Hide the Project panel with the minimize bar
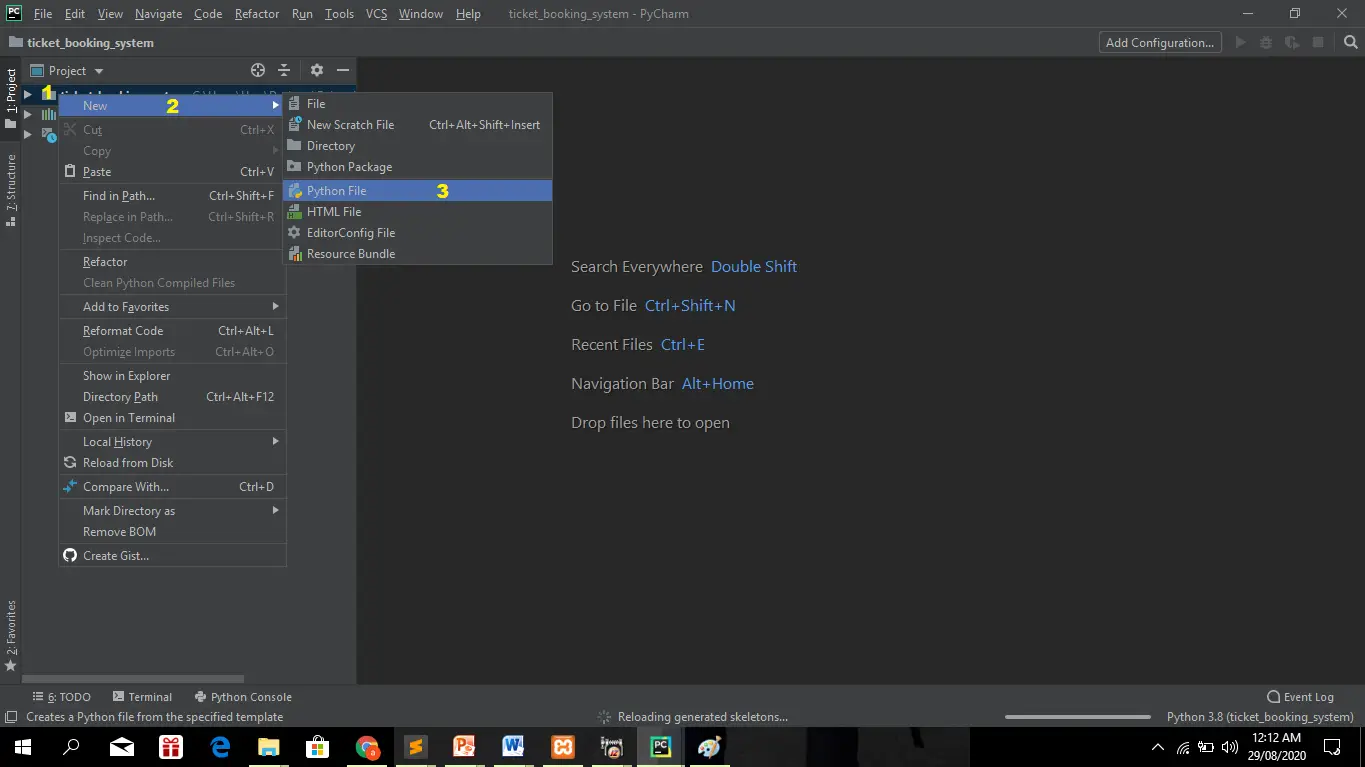1365x767 pixels. click(342, 70)
